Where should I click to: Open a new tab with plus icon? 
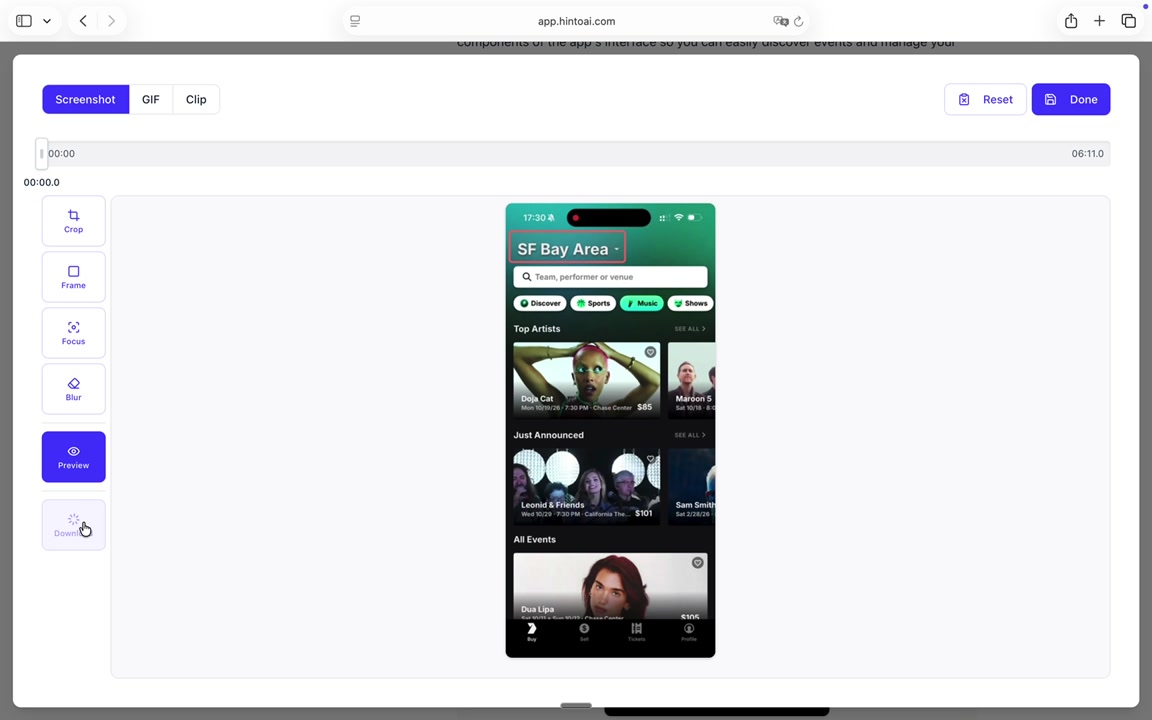1099,21
